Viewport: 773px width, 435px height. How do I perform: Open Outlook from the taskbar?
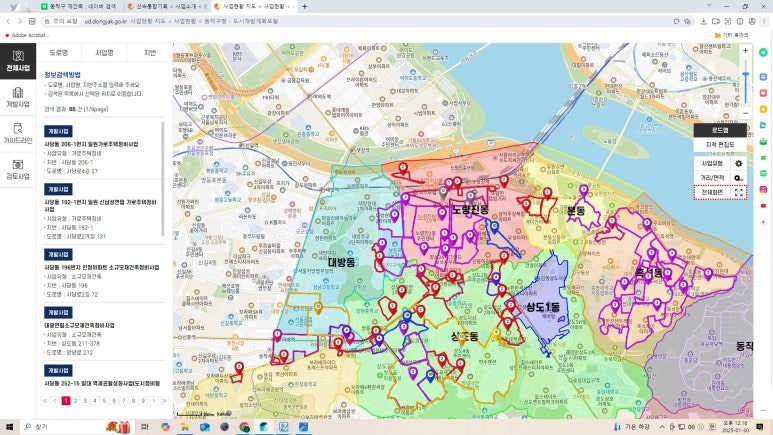[205, 427]
